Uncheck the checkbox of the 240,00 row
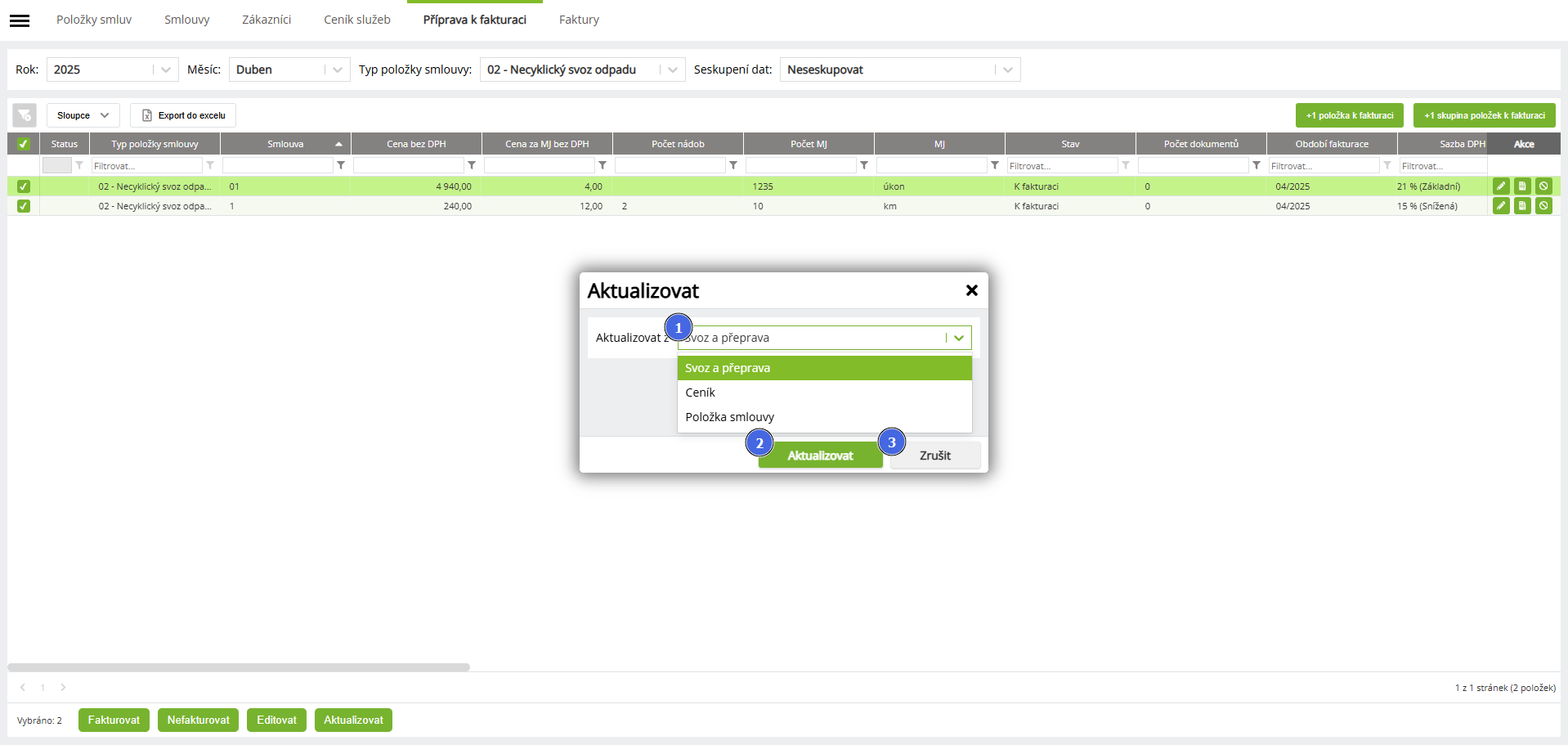1568x745 pixels. tap(24, 206)
